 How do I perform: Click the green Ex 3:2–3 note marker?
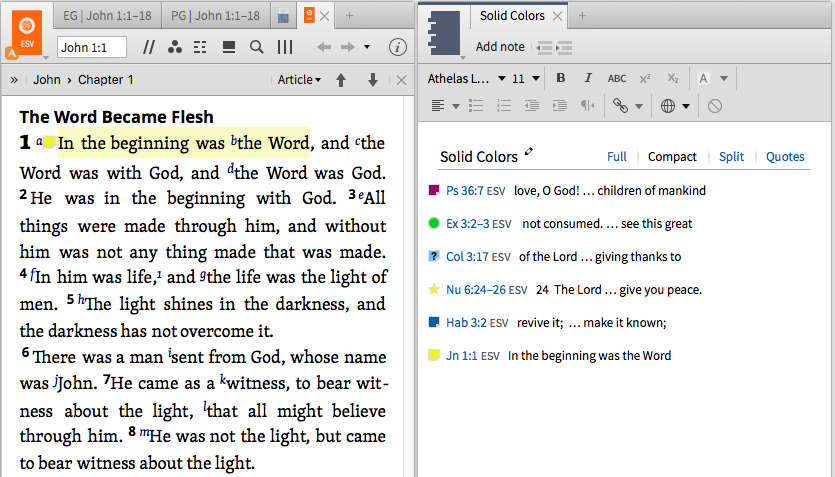(434, 223)
